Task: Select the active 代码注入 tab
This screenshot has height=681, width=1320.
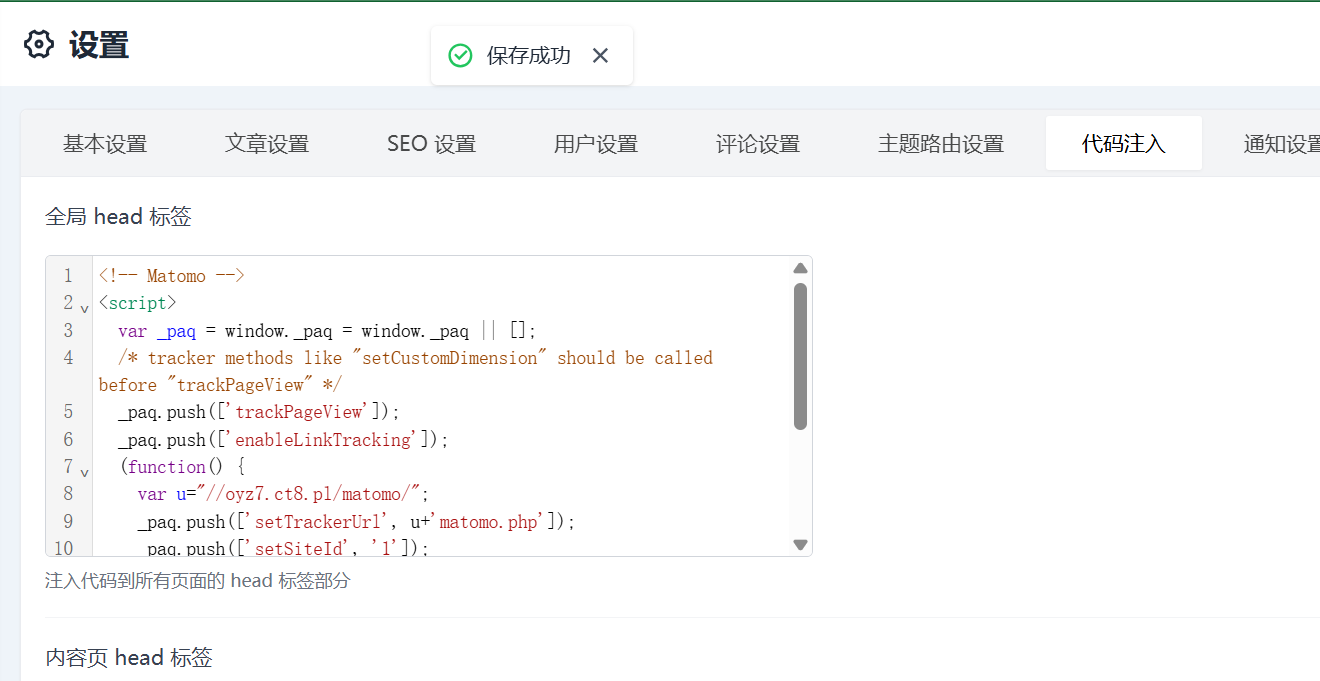Action: [x=1123, y=144]
